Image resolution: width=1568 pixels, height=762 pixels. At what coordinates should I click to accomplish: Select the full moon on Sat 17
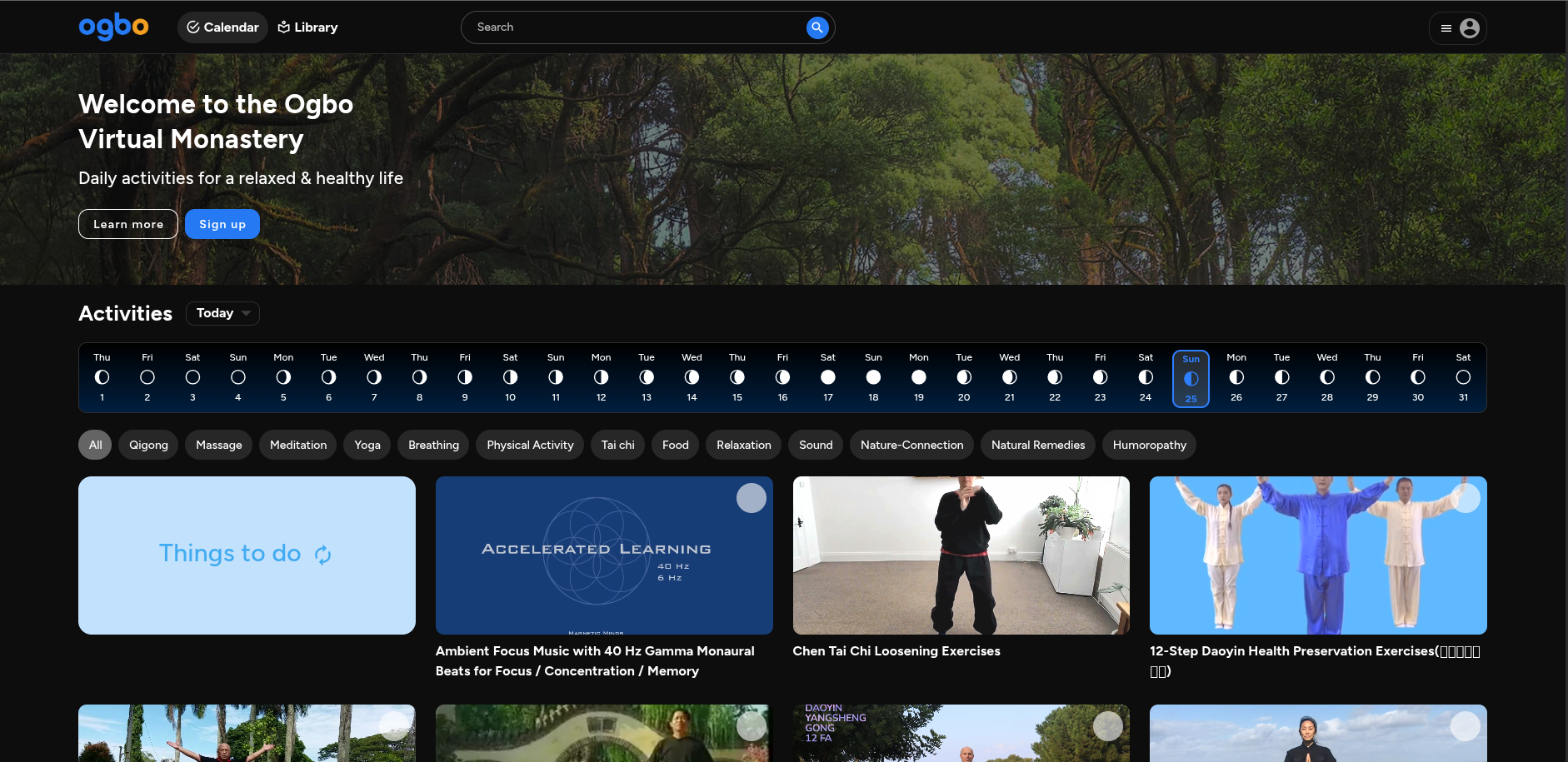coord(827,377)
